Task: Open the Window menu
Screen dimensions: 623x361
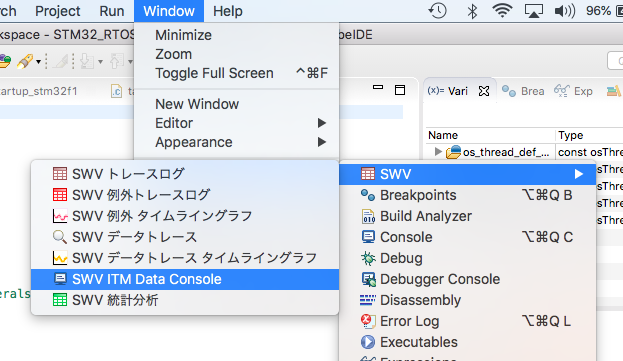Action: [x=169, y=11]
